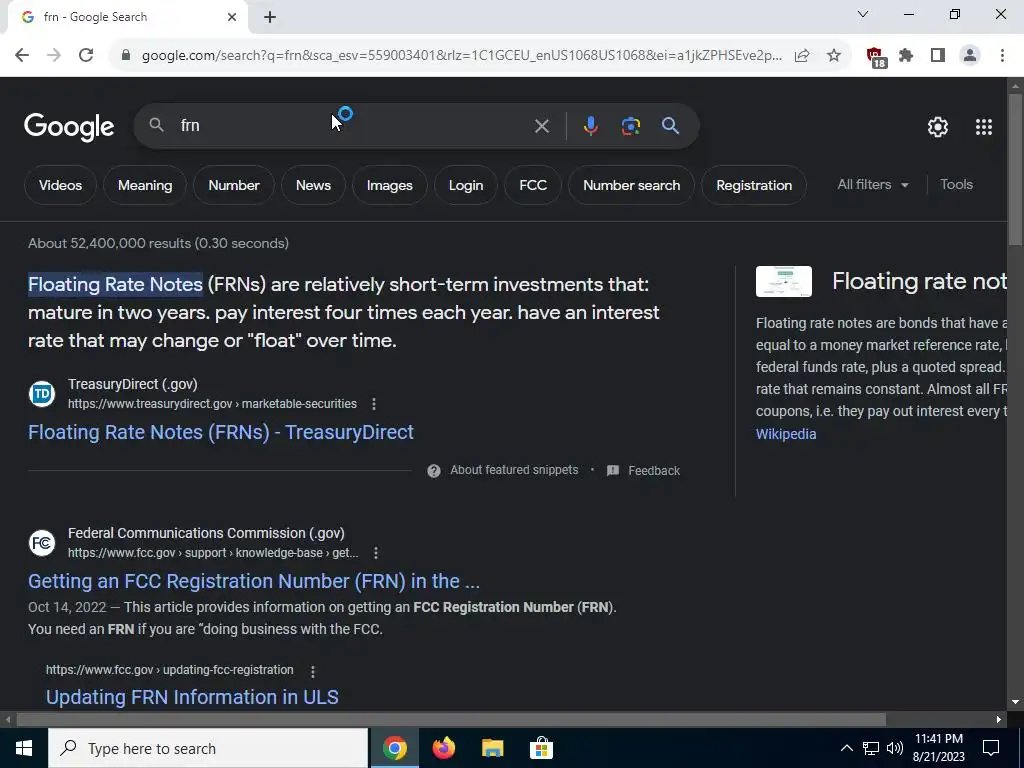Open the Windows Start menu
This screenshot has height=768, width=1024.
point(24,748)
